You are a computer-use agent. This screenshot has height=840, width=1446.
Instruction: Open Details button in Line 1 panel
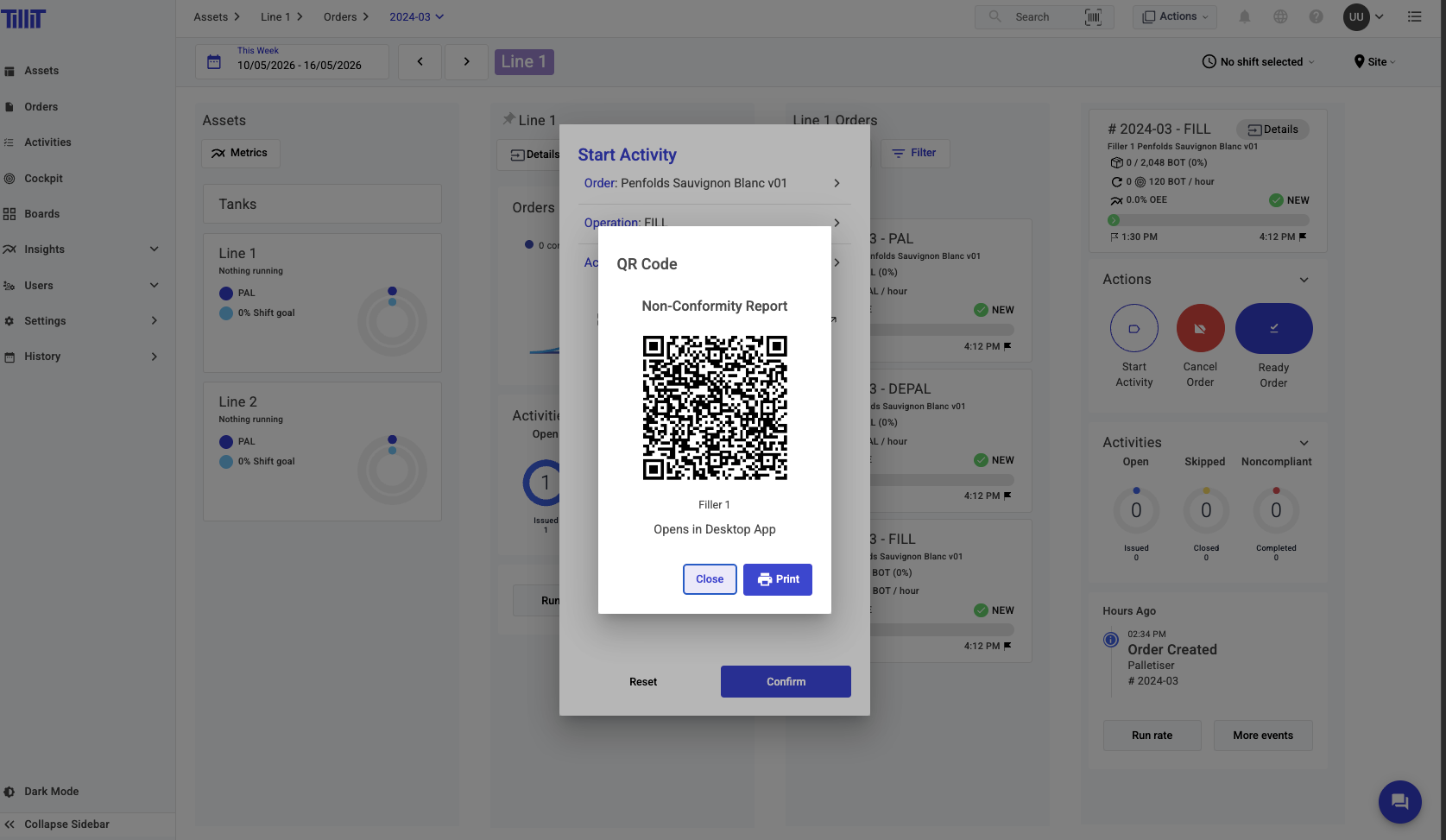pyautogui.click(x=528, y=155)
